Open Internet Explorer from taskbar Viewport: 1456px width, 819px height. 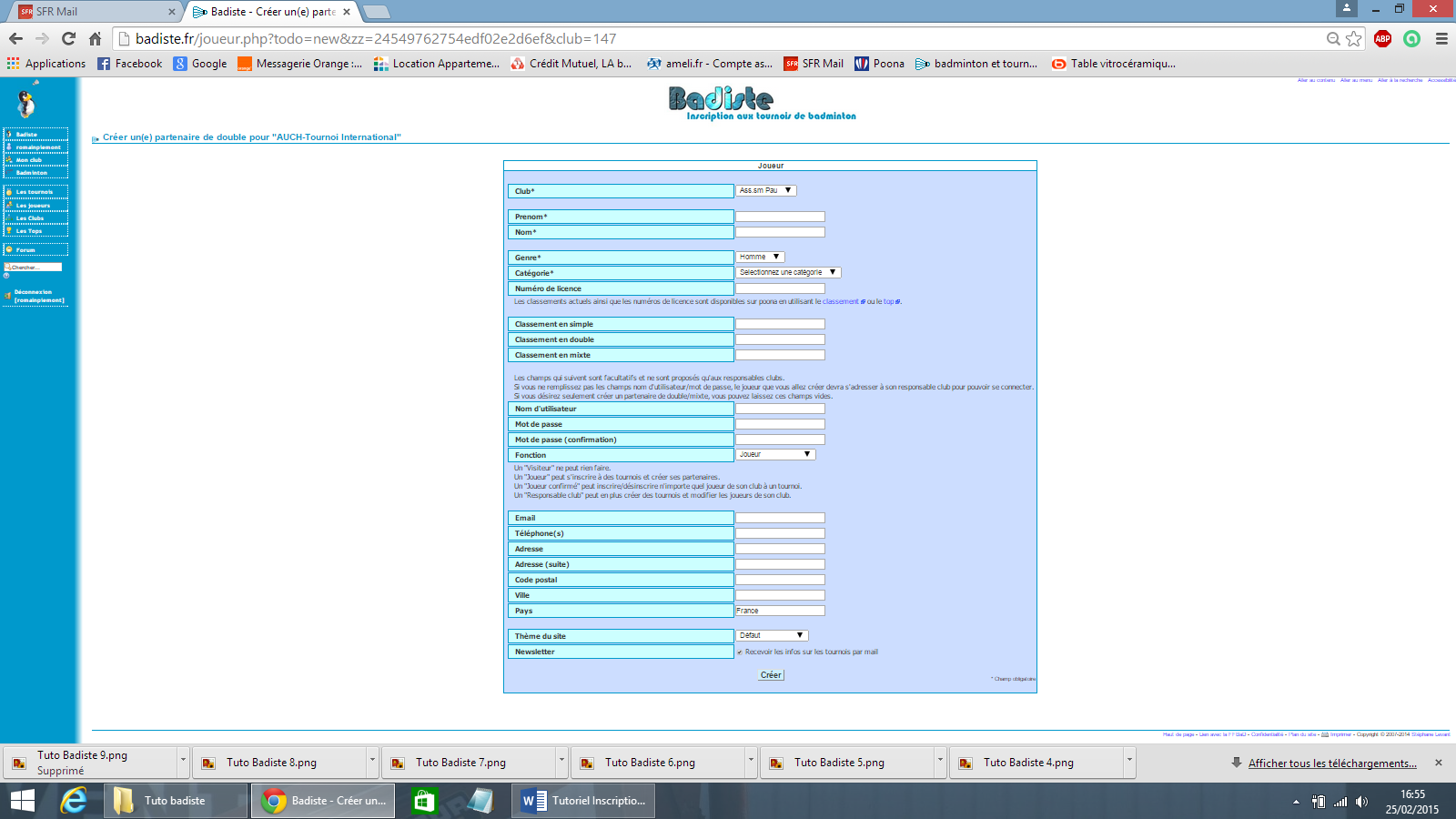tap(73, 801)
